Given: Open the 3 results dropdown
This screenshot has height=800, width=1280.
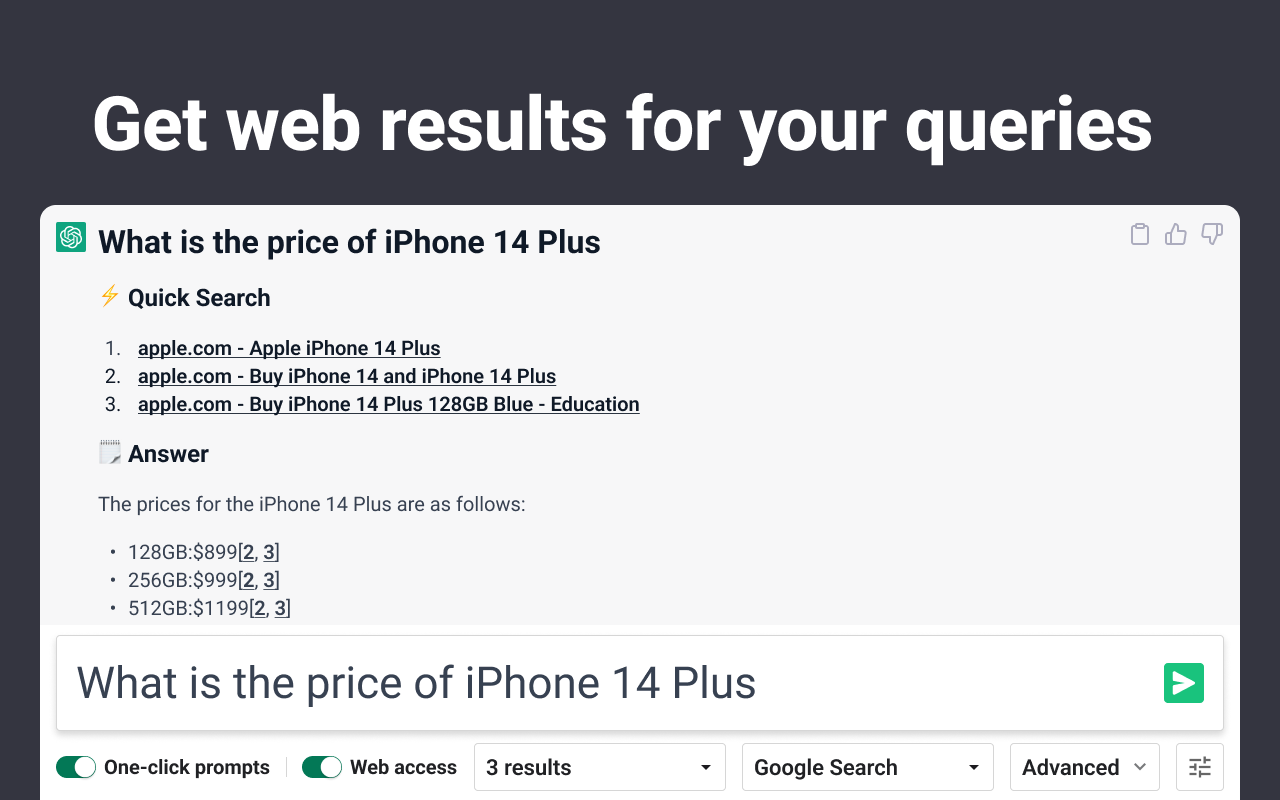Looking at the screenshot, I should pyautogui.click(x=599, y=767).
